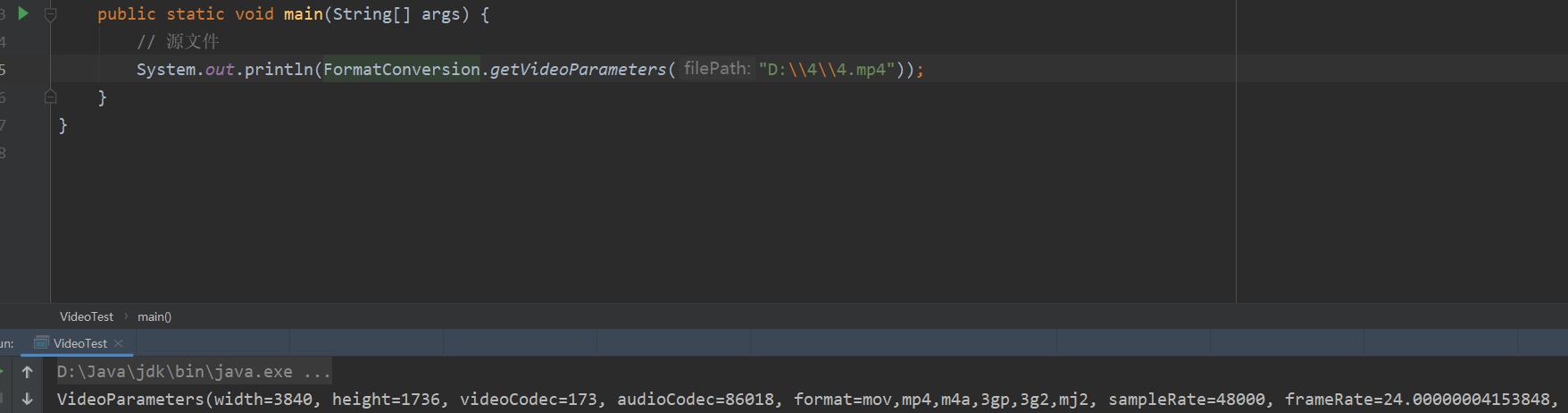Open main() breadcrumb
The height and width of the screenshot is (413, 1568).
[154, 316]
